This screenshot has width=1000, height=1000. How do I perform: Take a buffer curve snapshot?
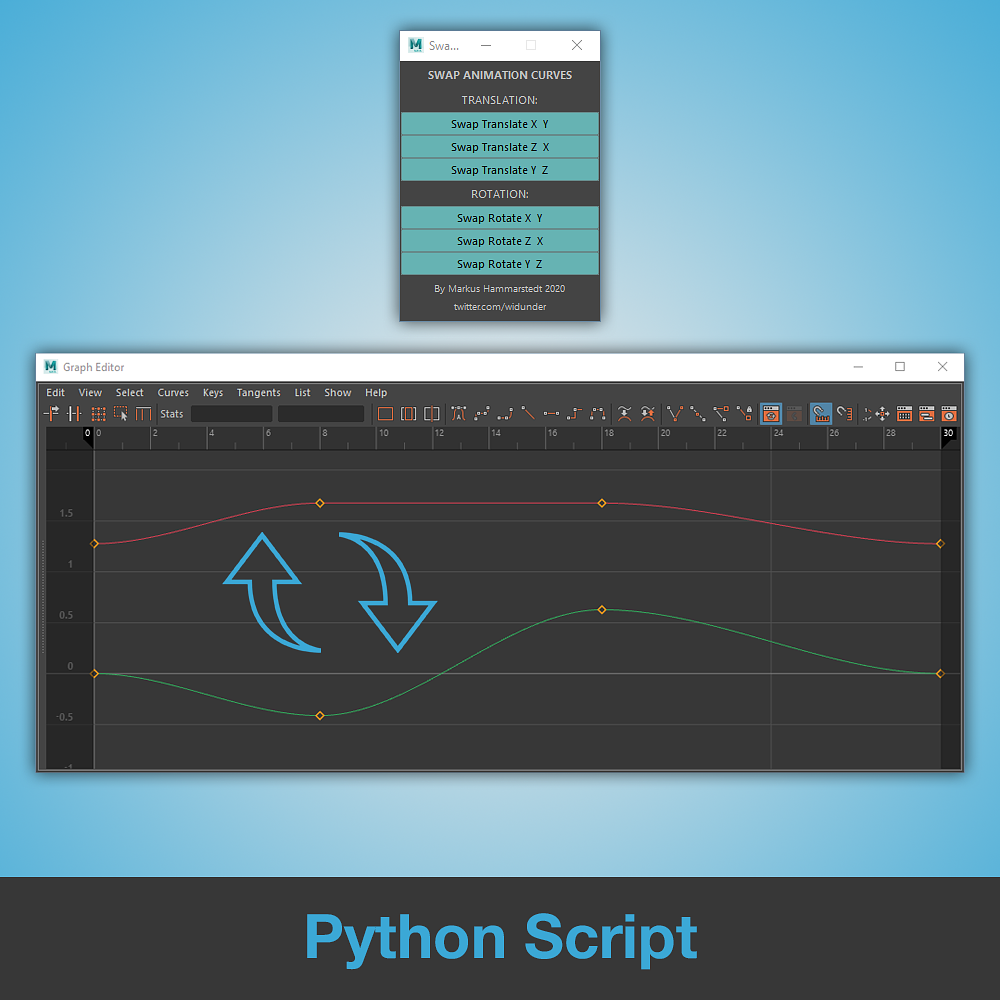(x=622, y=413)
